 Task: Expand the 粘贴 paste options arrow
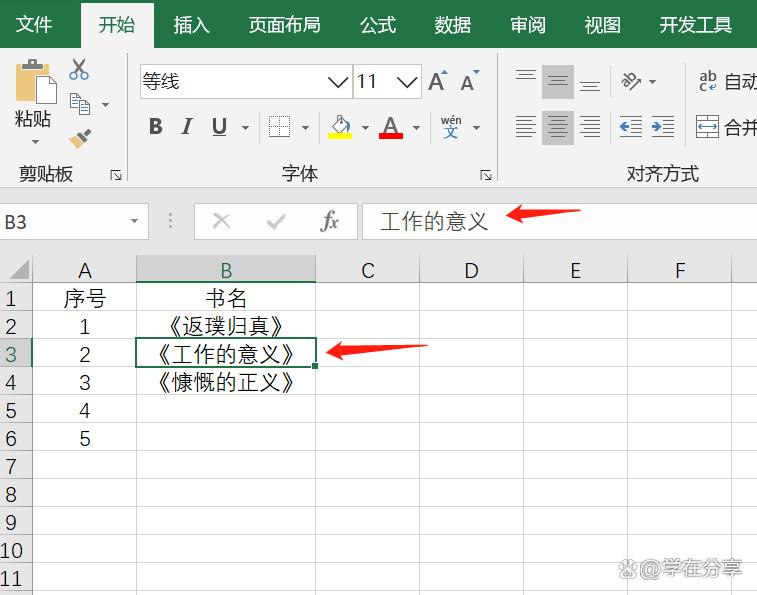[x=35, y=142]
